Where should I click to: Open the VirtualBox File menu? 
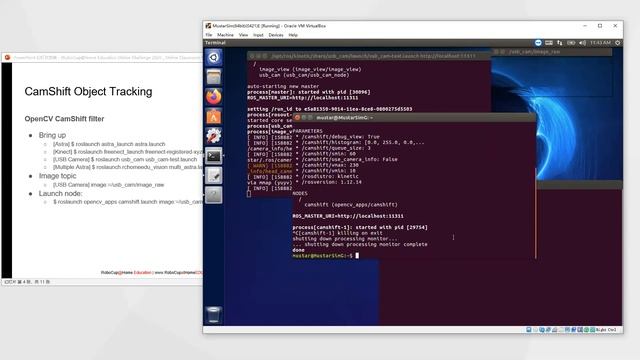(x=209, y=35)
